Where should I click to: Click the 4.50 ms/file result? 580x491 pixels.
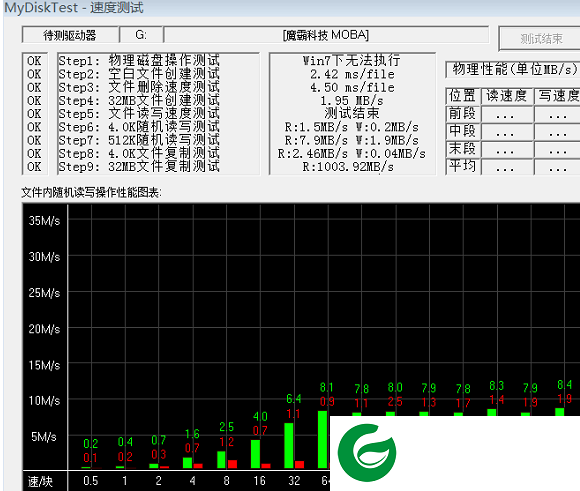tap(352, 87)
